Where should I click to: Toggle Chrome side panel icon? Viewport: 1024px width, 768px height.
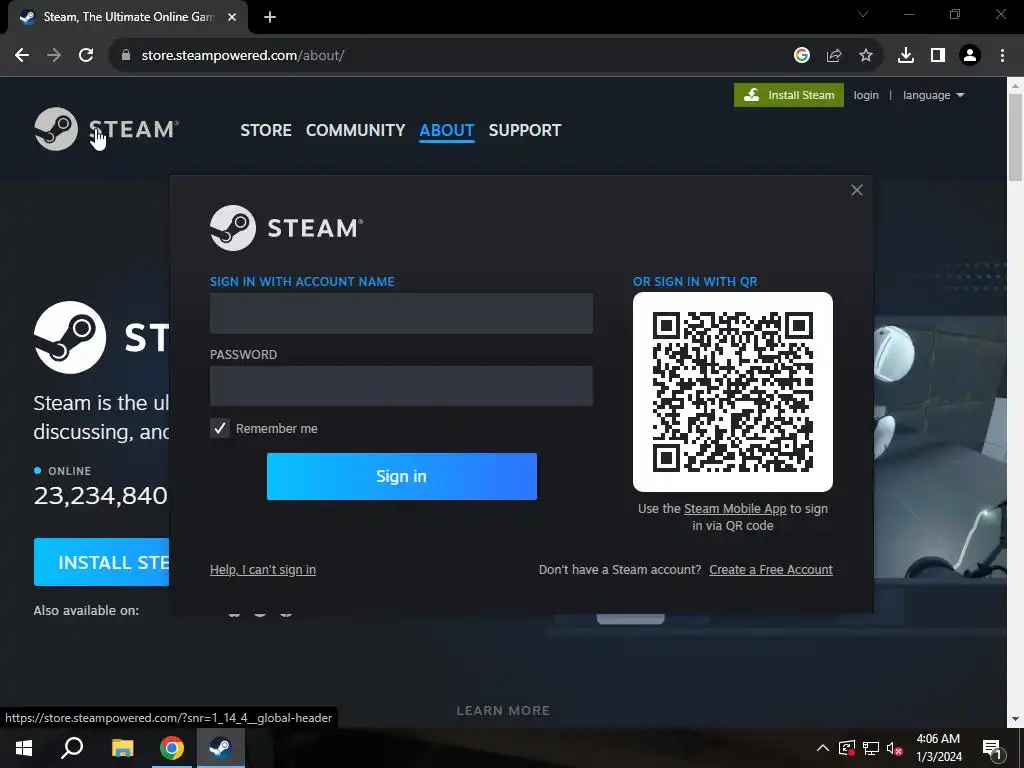(x=938, y=56)
